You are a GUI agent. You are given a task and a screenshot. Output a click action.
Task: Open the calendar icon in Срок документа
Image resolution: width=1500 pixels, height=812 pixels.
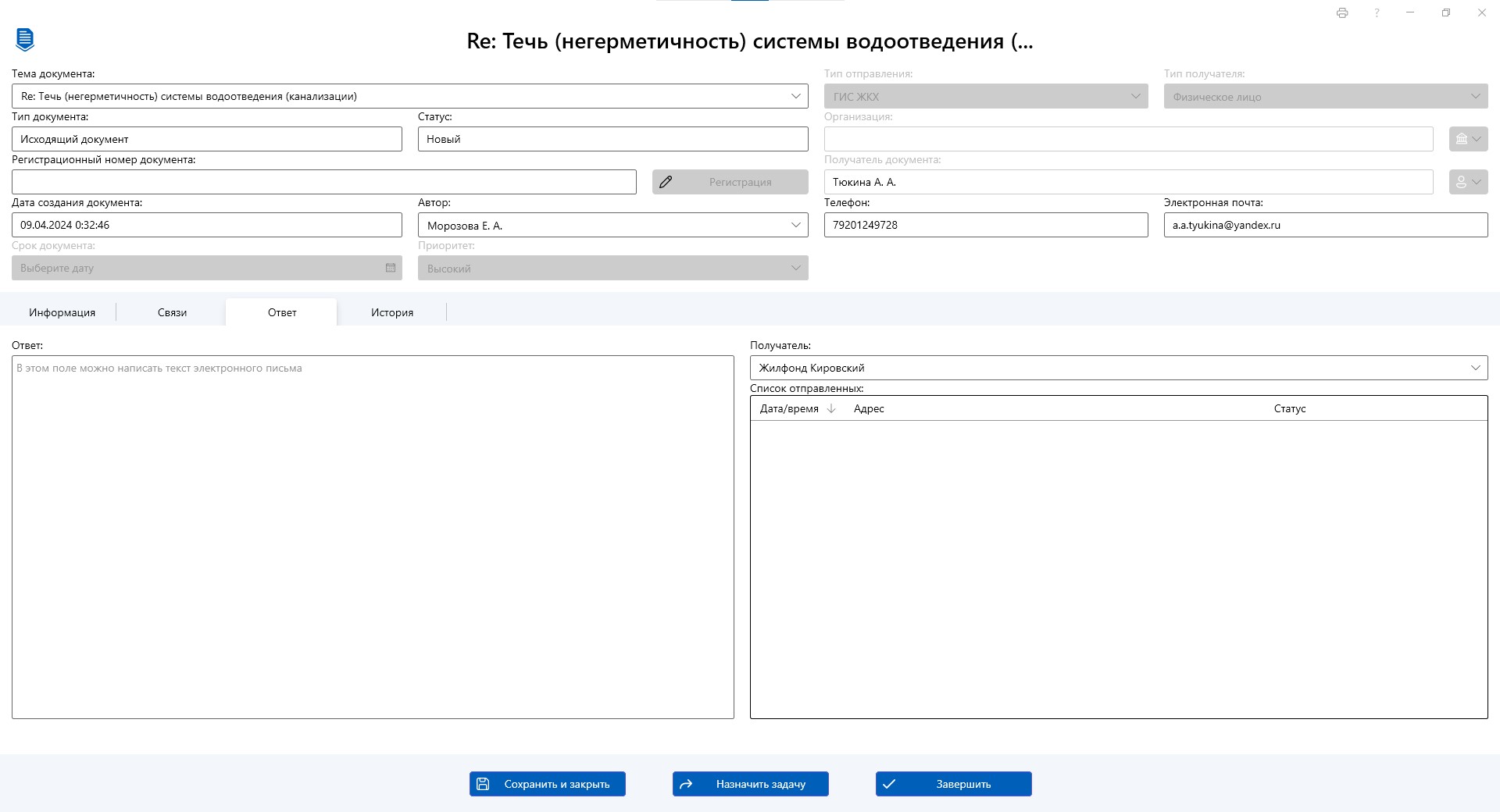click(391, 268)
